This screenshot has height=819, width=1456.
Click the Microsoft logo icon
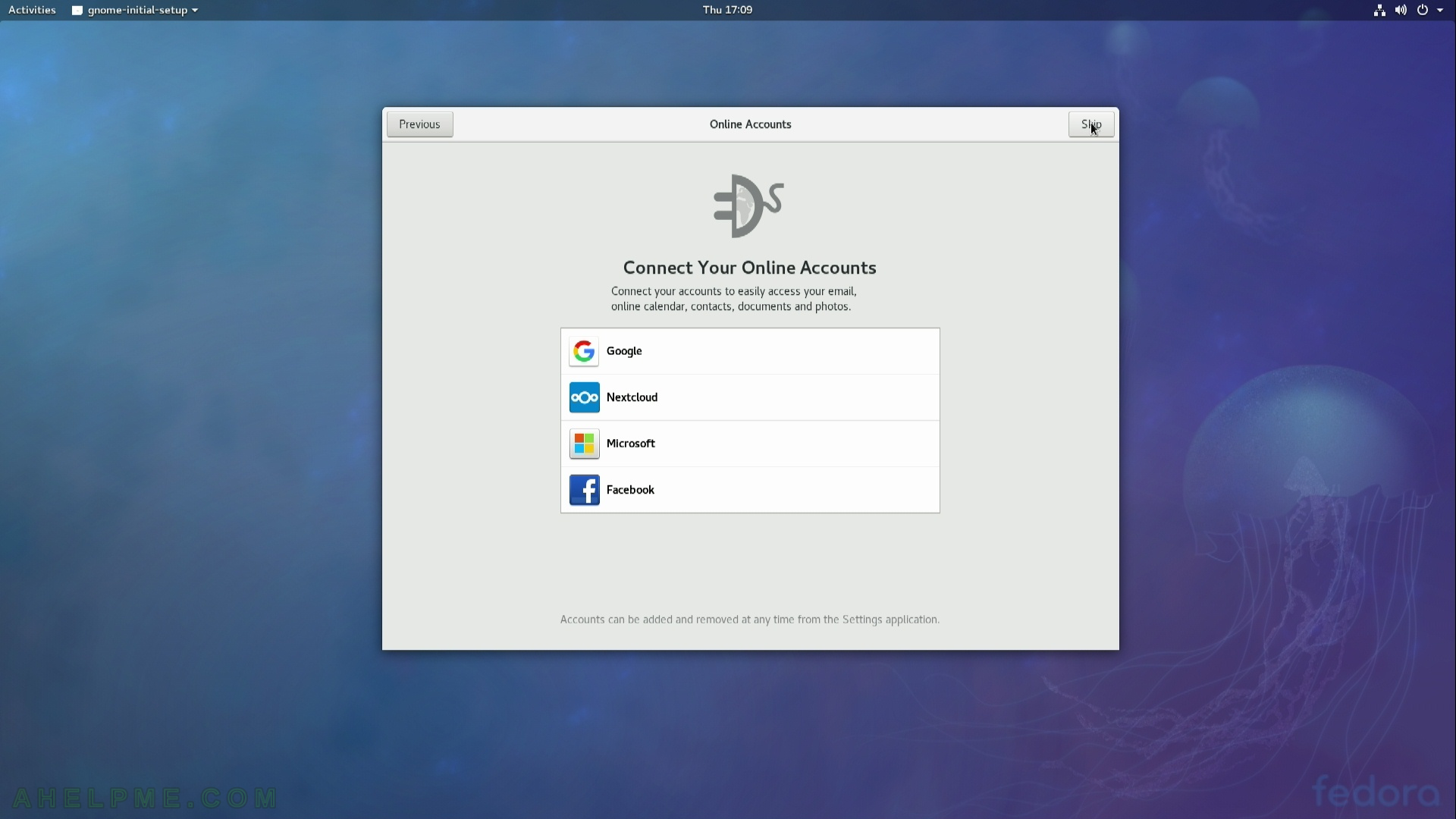point(584,444)
